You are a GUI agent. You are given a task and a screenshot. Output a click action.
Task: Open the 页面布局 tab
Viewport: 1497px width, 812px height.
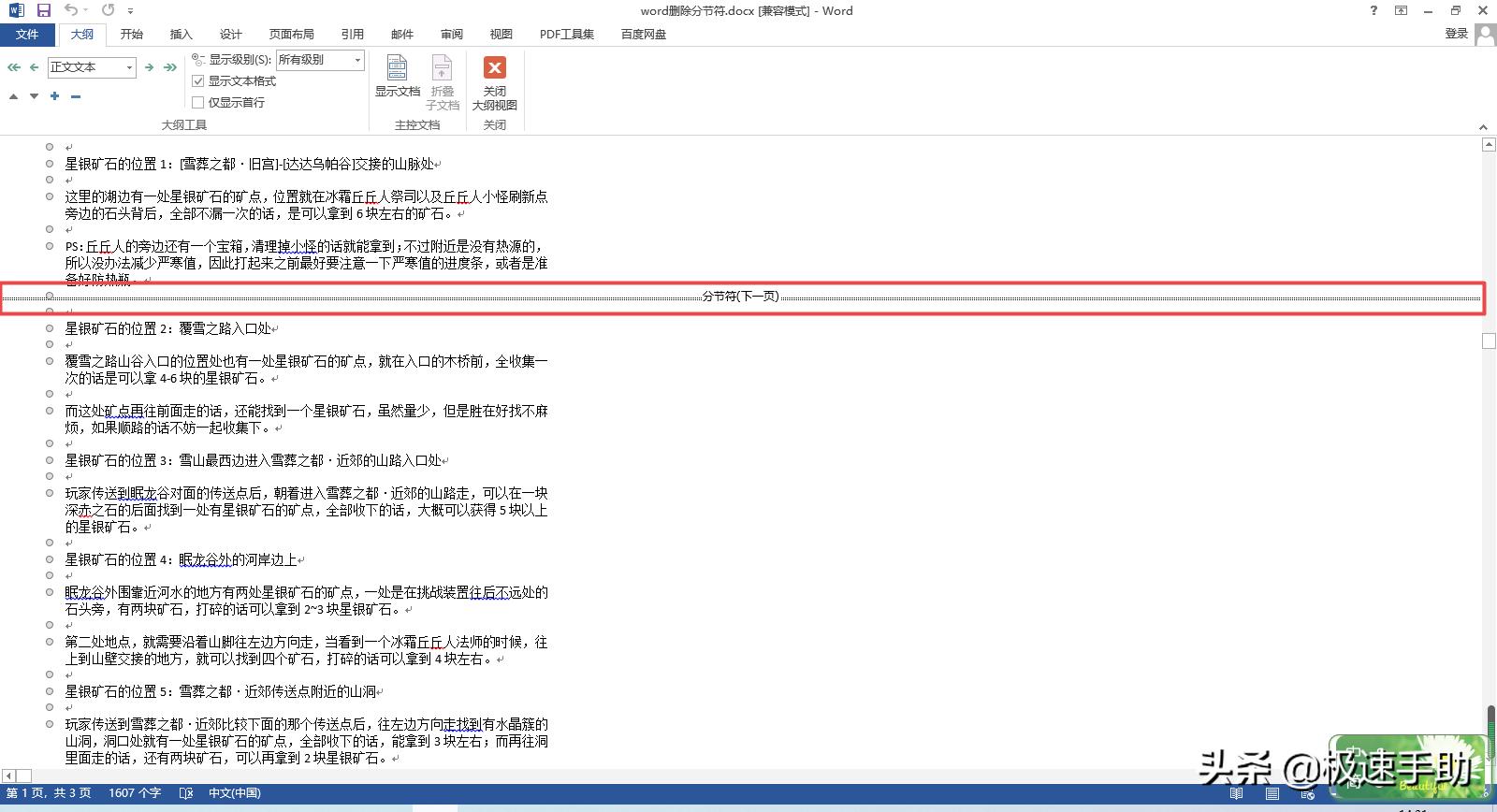[x=292, y=35]
